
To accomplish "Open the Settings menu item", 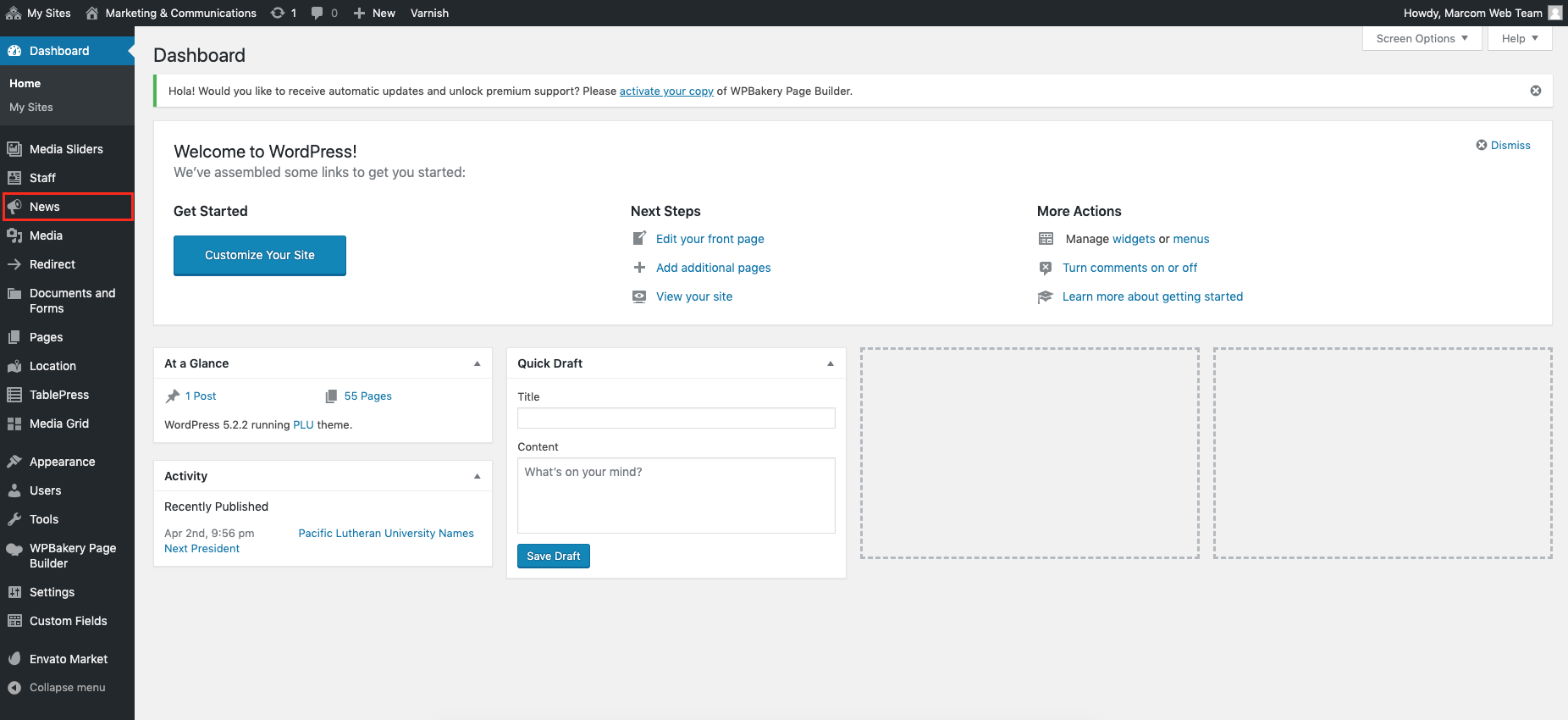I will click(x=67, y=592).
